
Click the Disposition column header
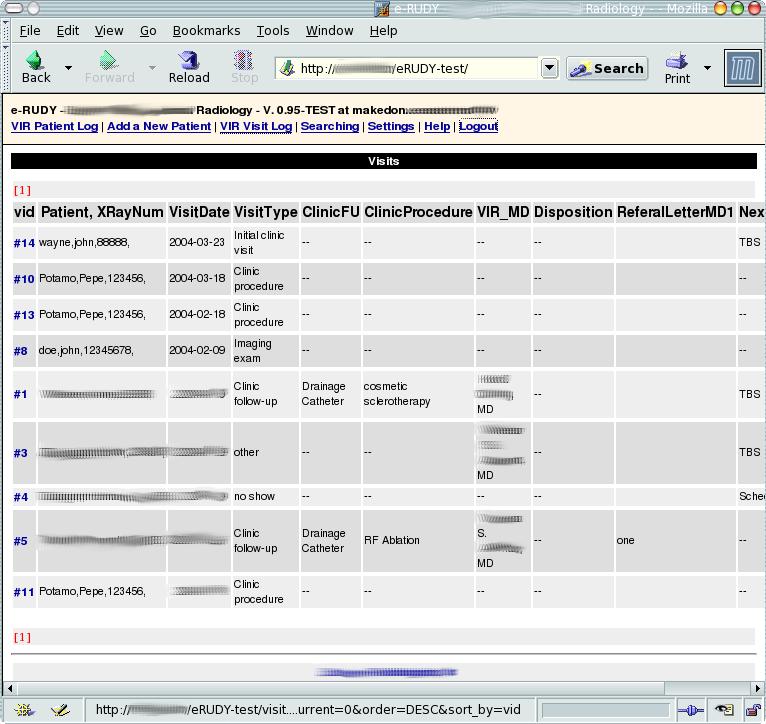pos(573,212)
